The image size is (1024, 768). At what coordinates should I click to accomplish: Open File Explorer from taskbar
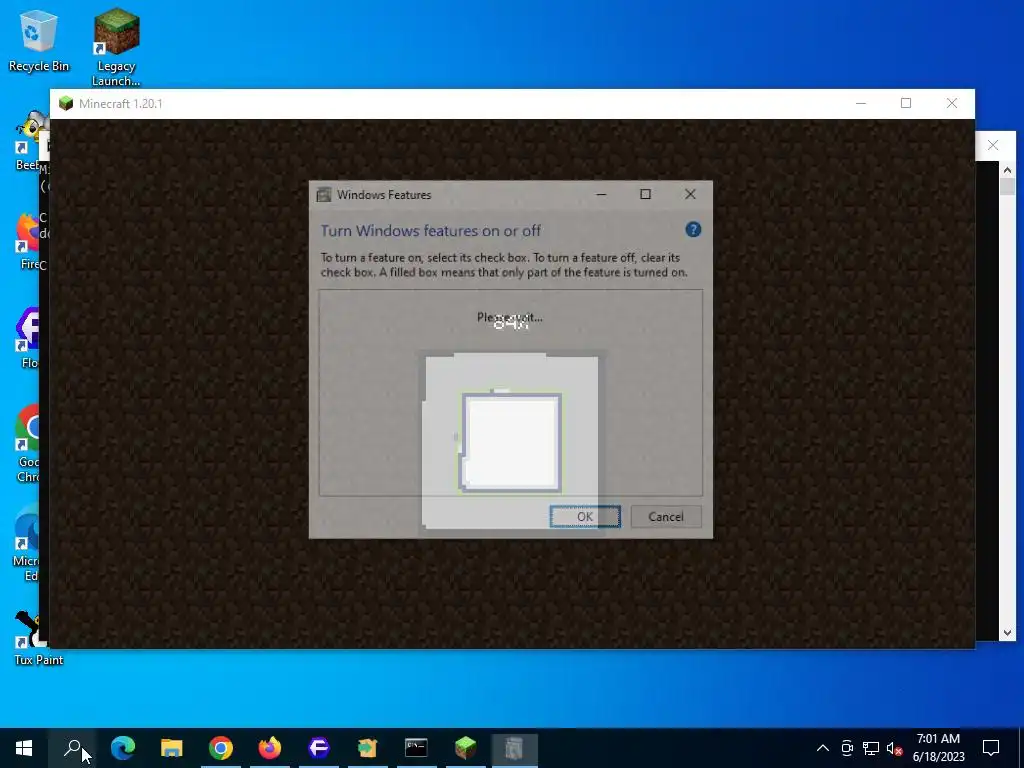point(172,748)
